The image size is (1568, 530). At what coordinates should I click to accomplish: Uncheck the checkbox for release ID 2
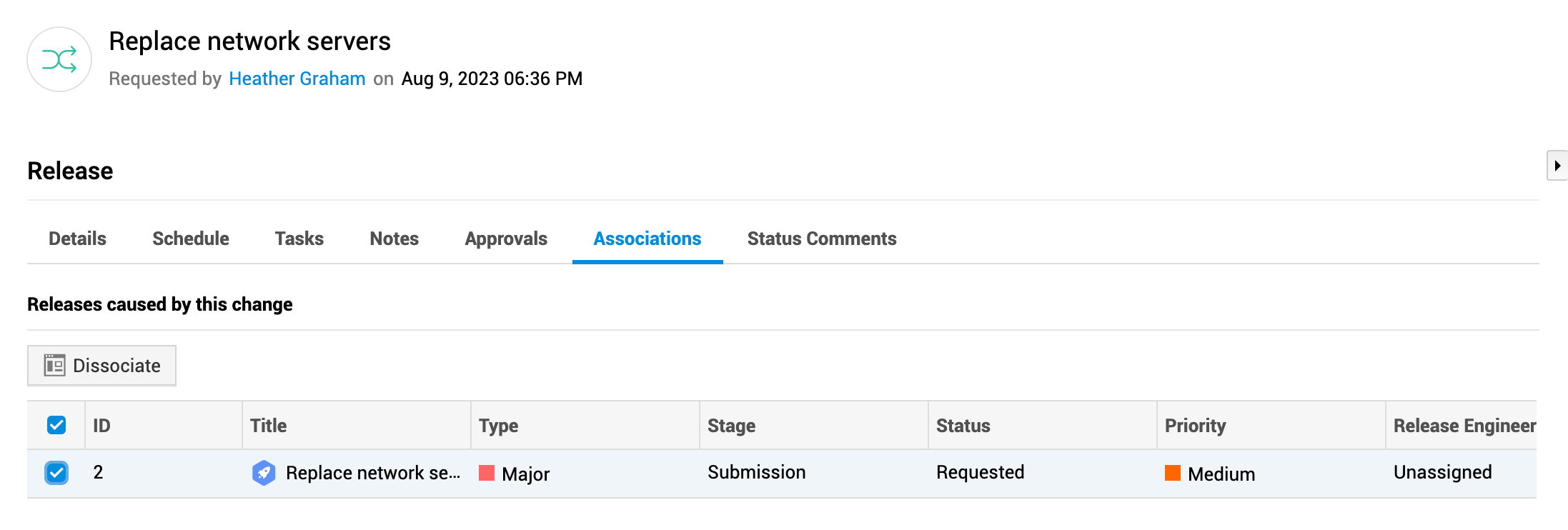tap(56, 473)
